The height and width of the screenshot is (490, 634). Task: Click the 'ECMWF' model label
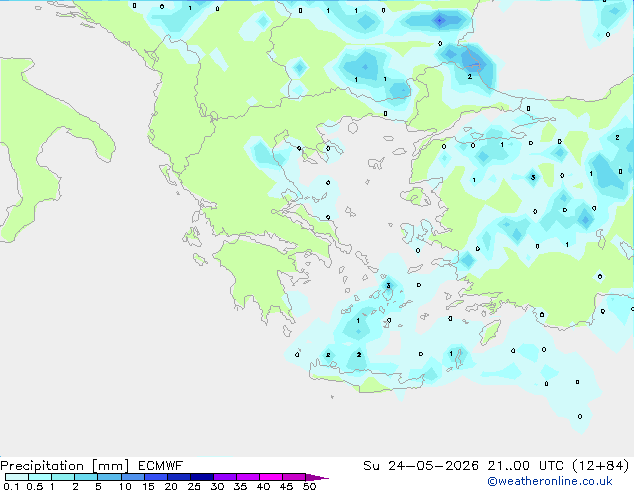[x=161, y=466]
